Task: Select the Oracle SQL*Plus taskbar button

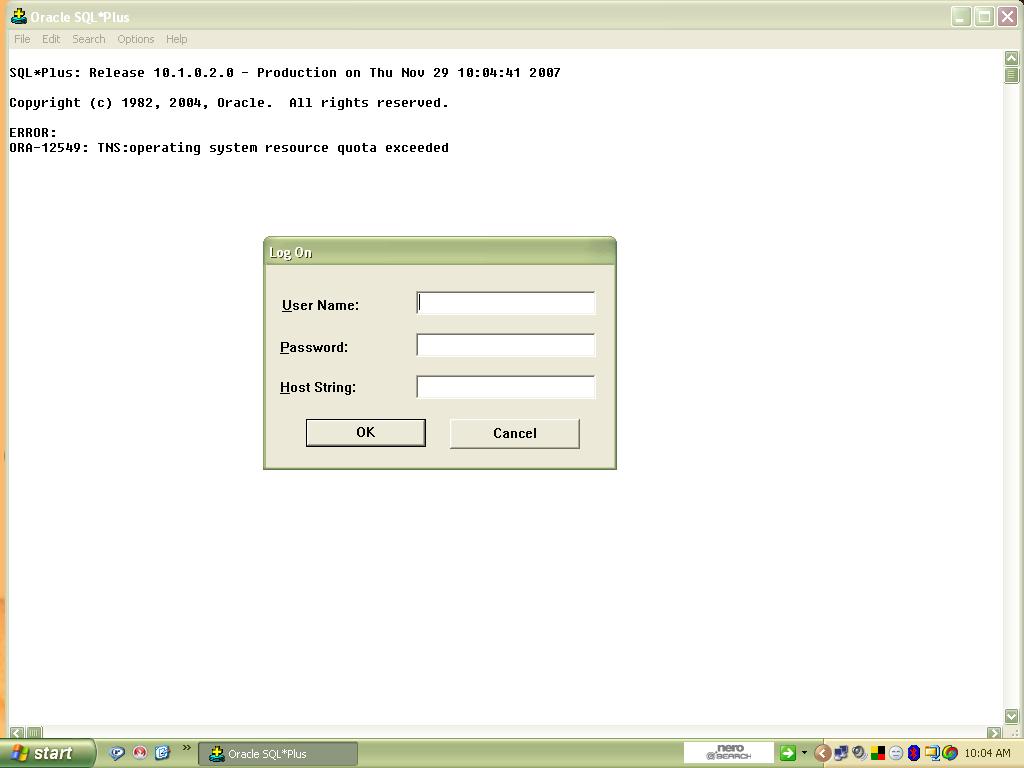Action: 278,754
